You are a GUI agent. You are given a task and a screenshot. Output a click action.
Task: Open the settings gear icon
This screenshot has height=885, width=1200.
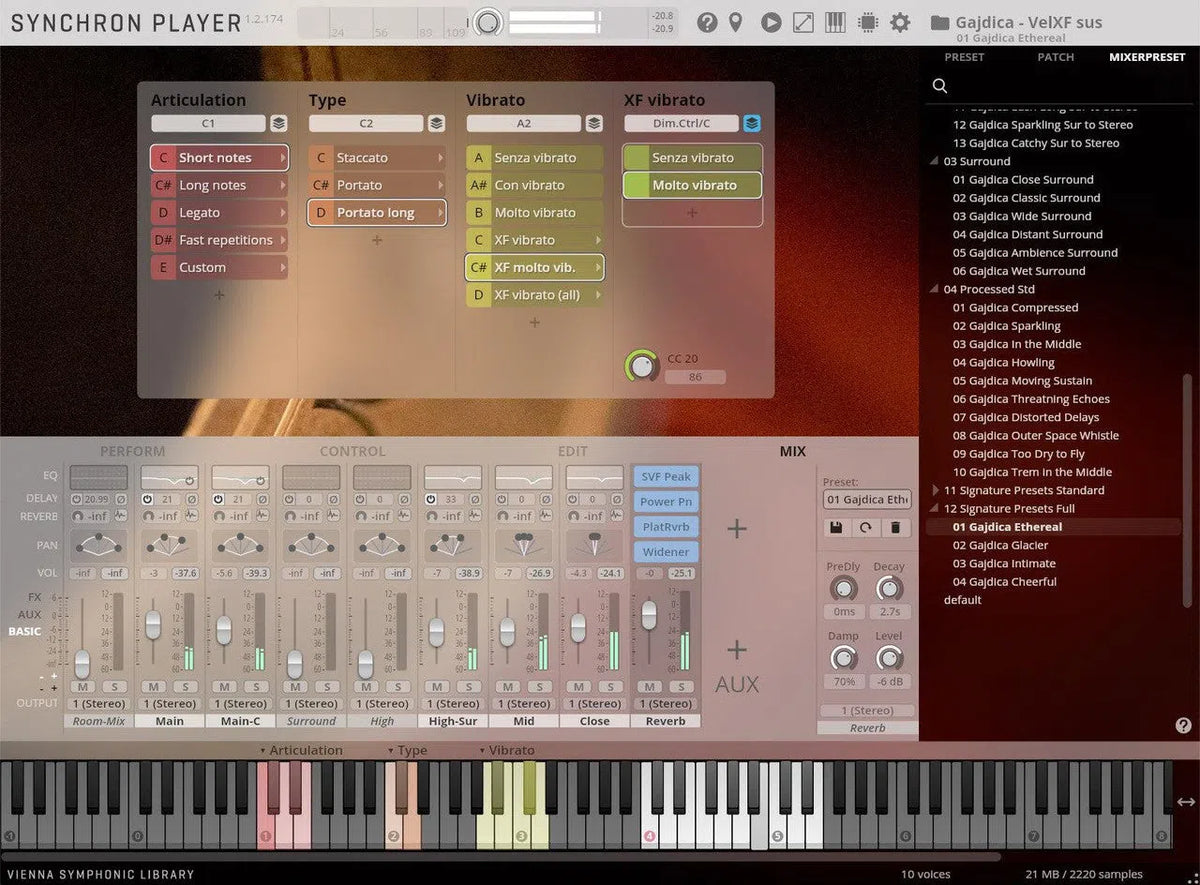(900, 22)
